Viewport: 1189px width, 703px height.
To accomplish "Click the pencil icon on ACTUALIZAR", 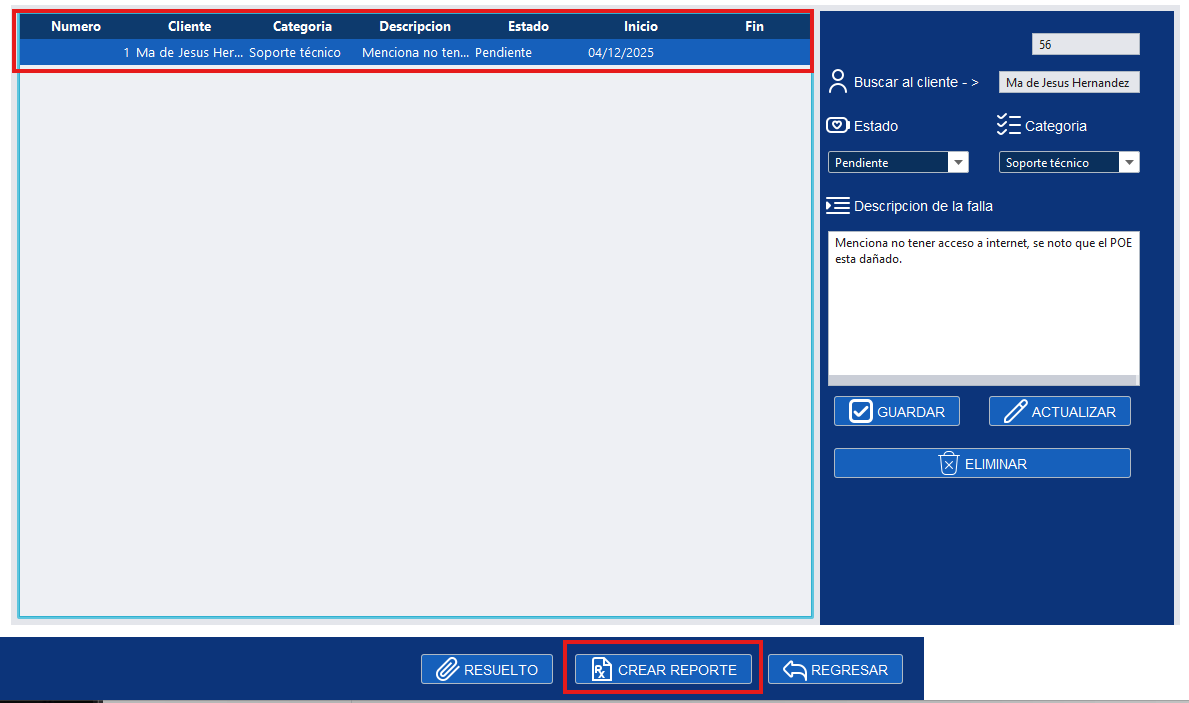I will tap(1015, 412).
